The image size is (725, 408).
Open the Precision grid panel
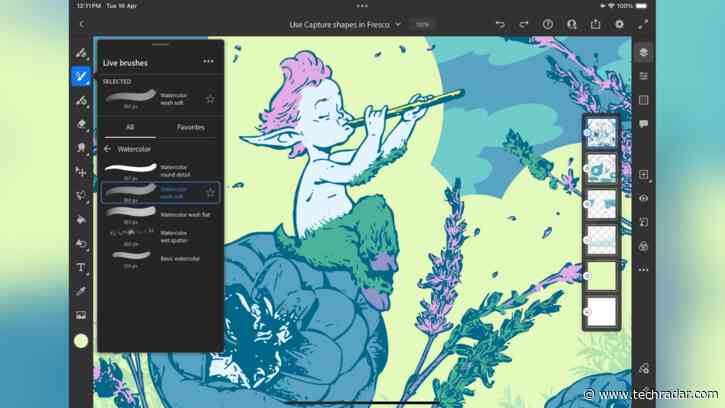644,100
